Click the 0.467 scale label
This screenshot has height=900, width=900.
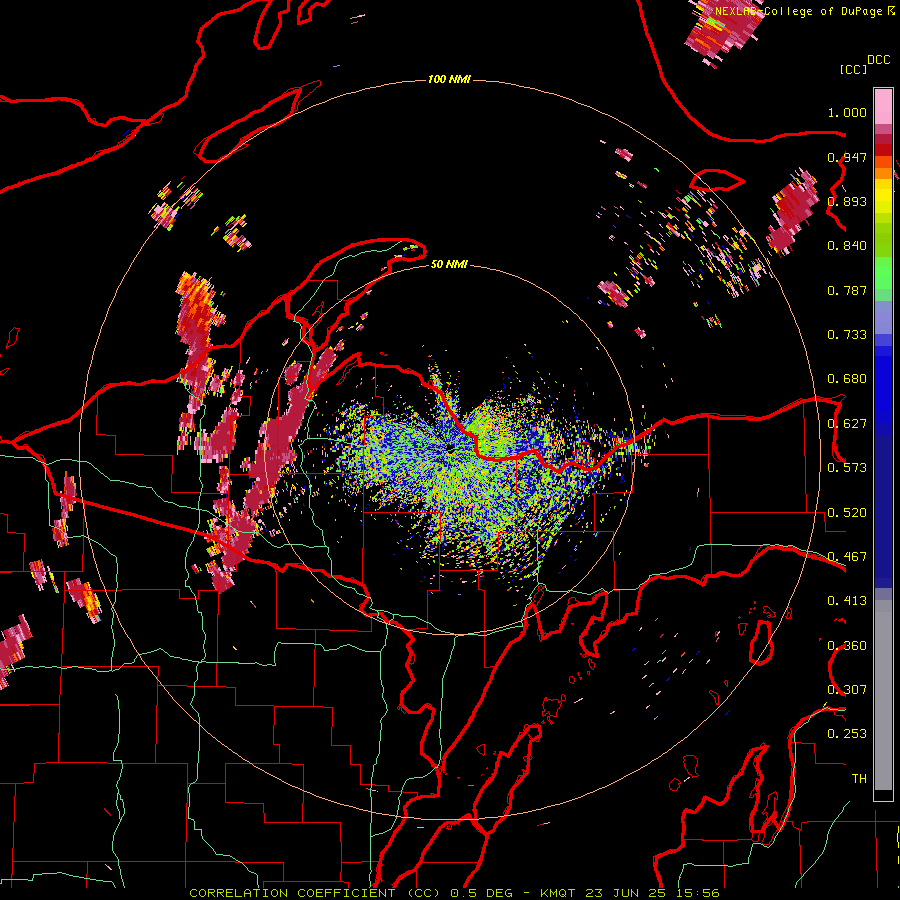coord(847,557)
